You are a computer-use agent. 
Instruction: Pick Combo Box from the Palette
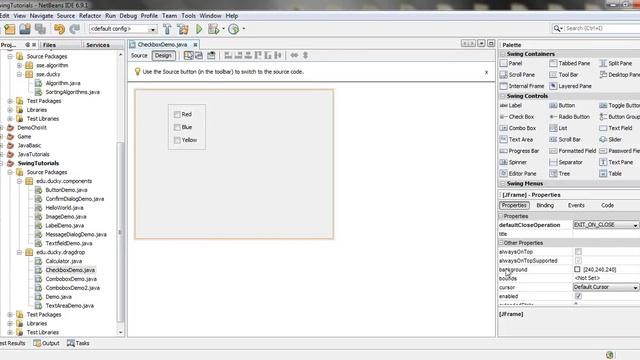pos(518,128)
